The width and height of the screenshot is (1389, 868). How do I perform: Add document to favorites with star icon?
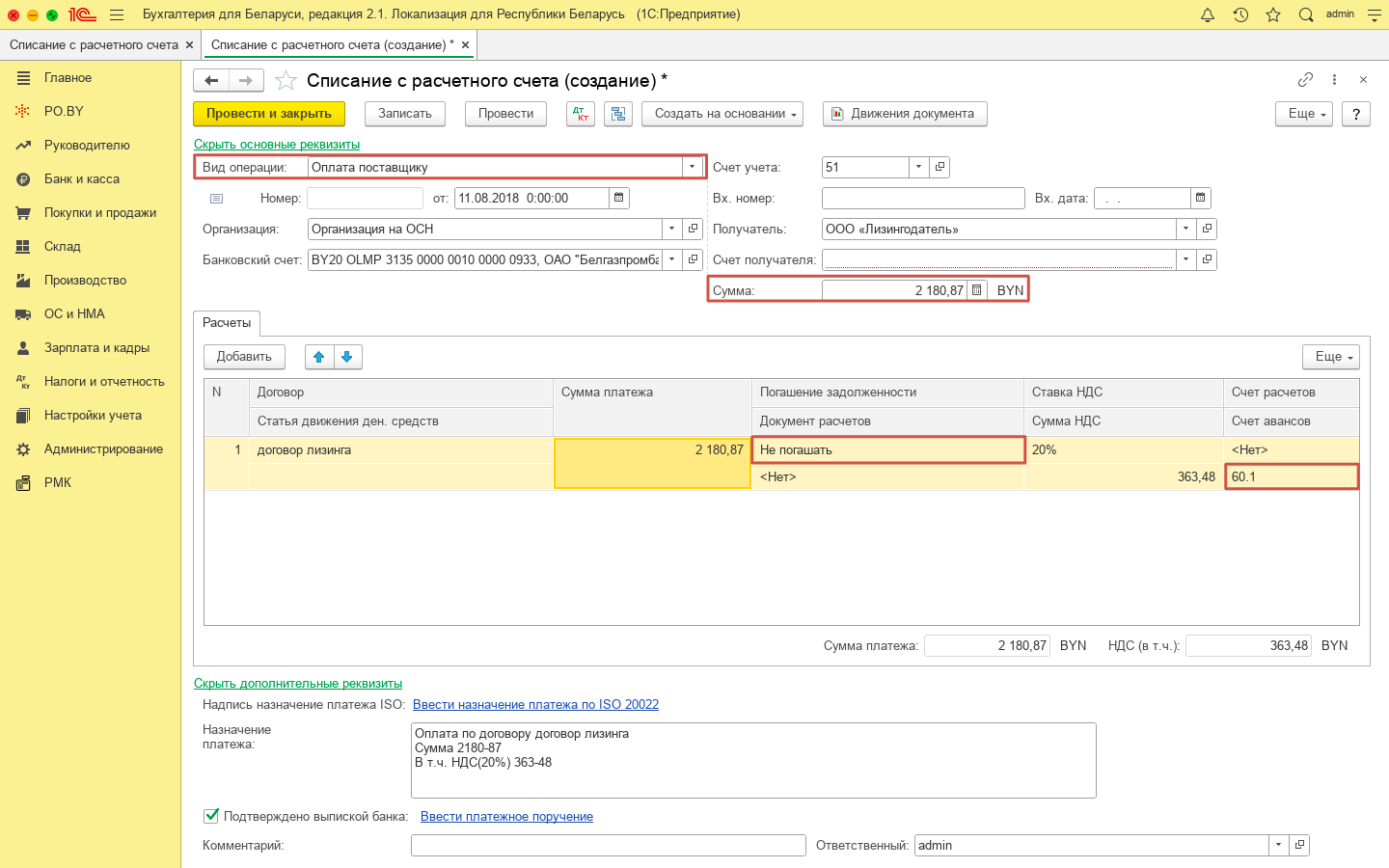pyautogui.click(x=286, y=81)
